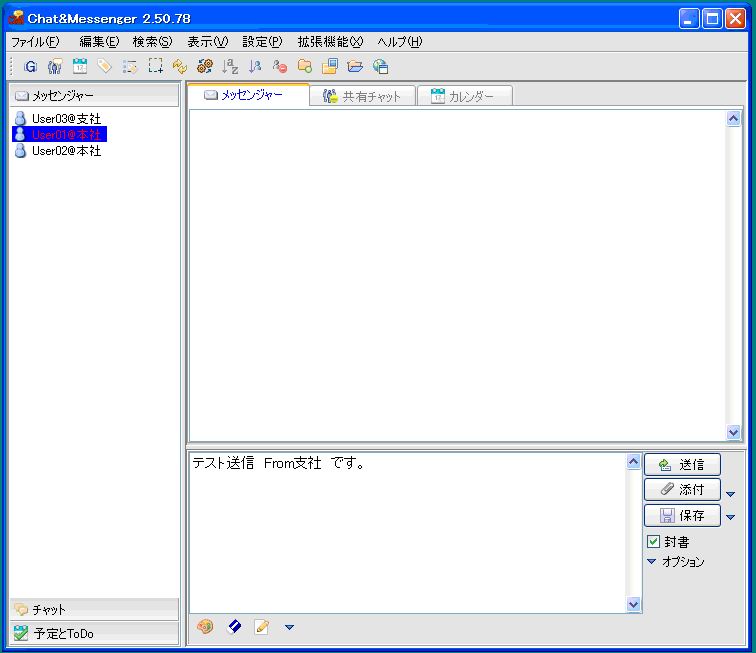Click the Chat&Messenger title bar app icon

click(x=16, y=18)
